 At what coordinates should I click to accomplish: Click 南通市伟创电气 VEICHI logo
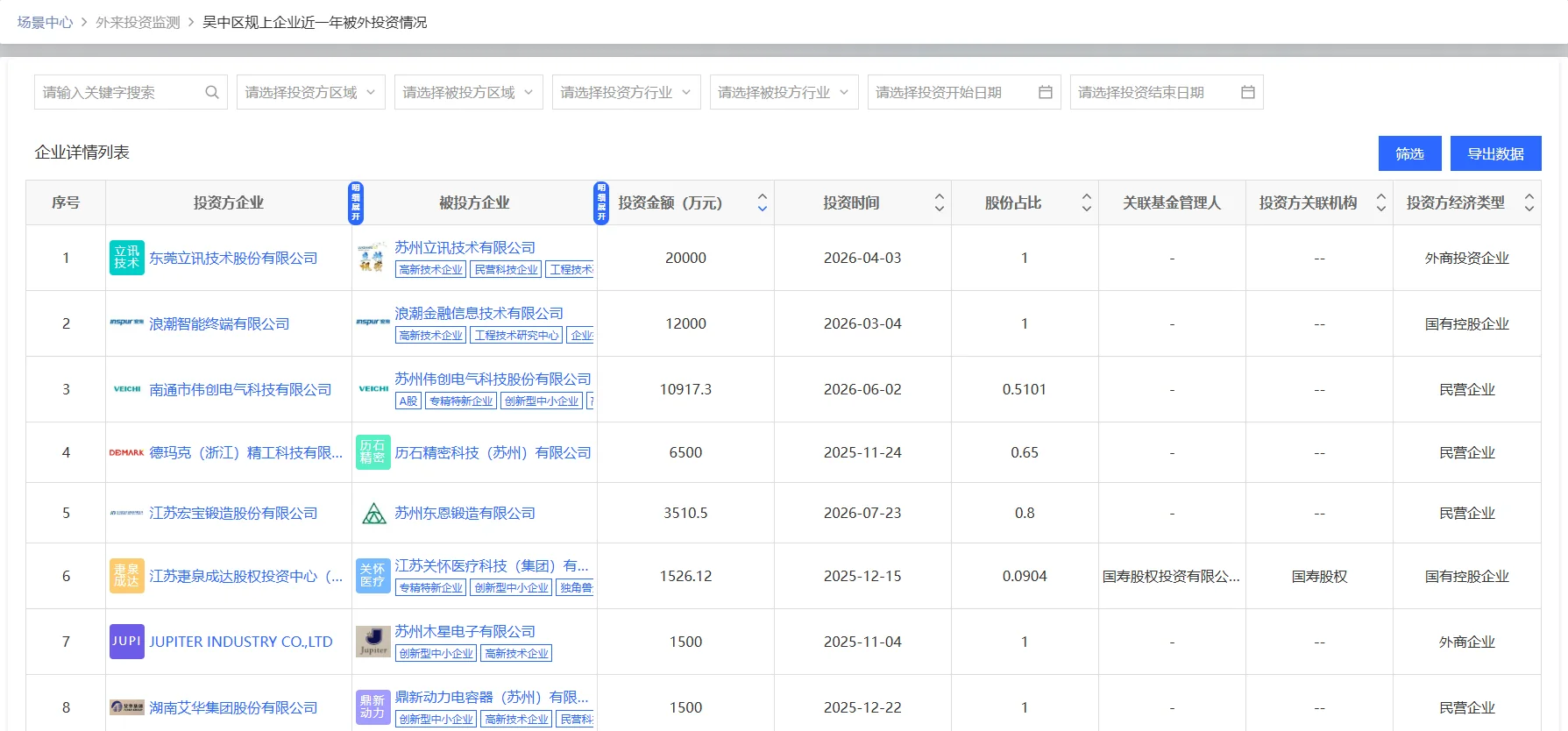click(127, 388)
